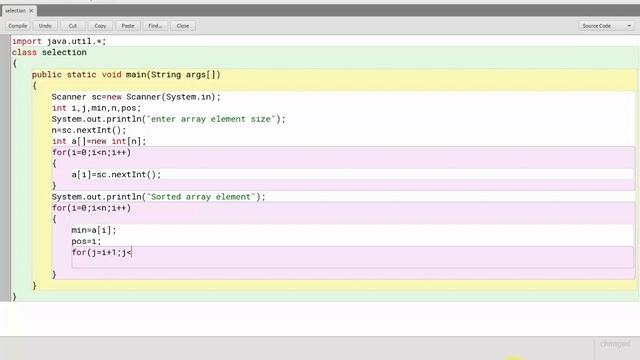Click the 'public static void main' line
The width and height of the screenshot is (640, 360).
[126, 75]
